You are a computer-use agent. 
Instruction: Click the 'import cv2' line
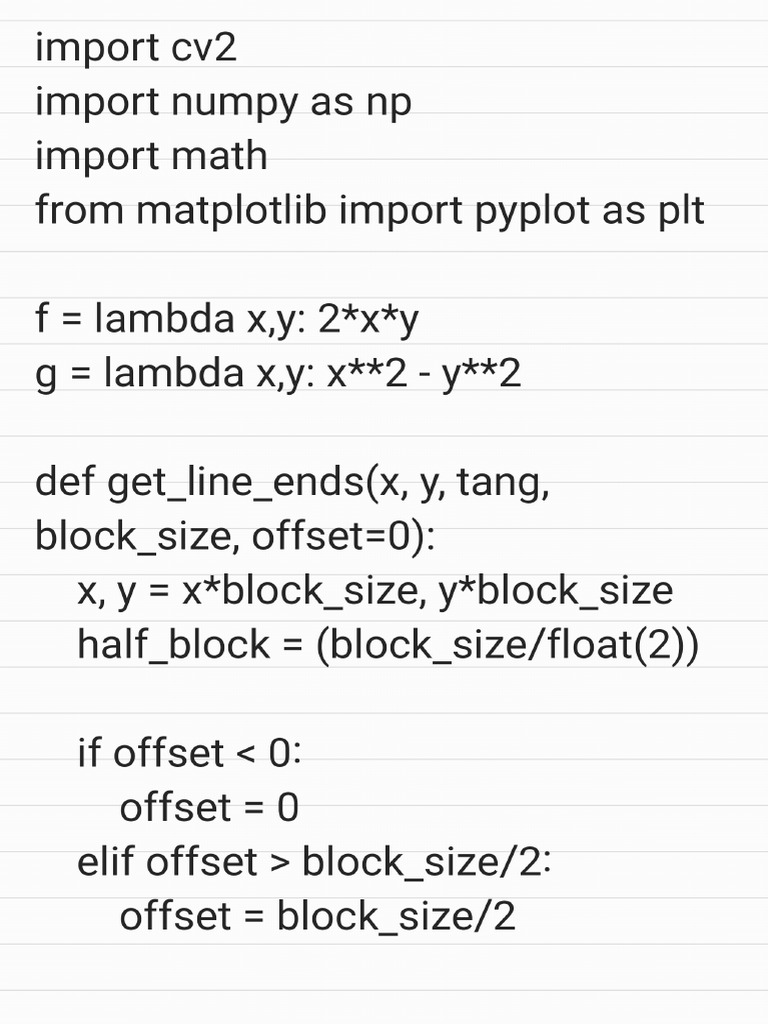point(136,48)
